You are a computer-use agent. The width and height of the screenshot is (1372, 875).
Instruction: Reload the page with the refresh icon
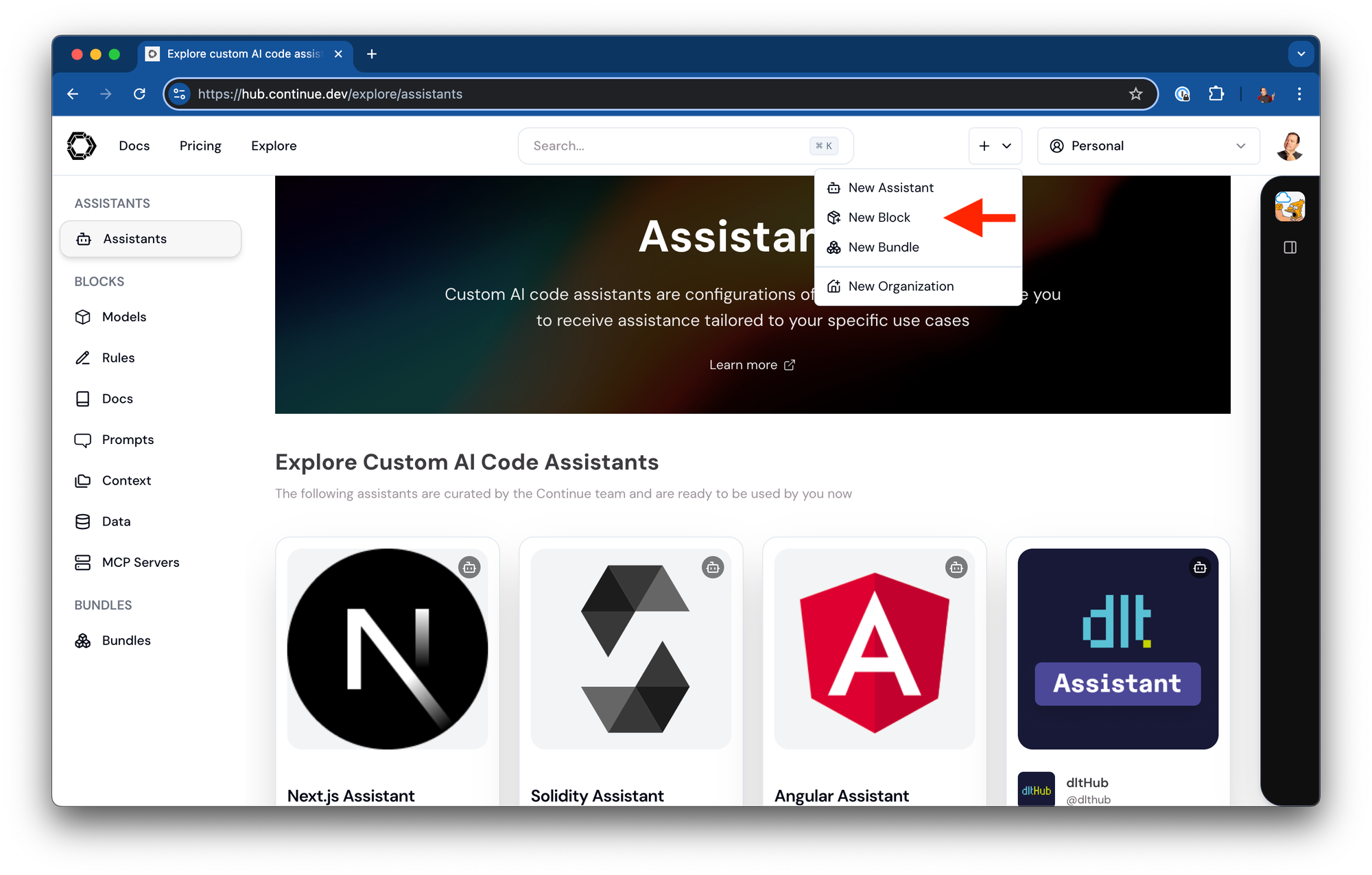click(x=139, y=94)
